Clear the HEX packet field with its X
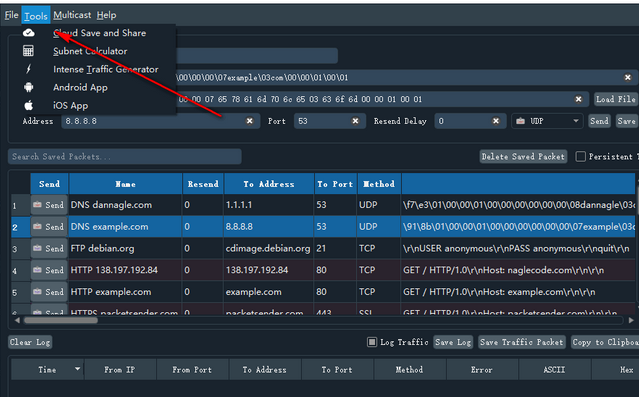 coord(578,99)
